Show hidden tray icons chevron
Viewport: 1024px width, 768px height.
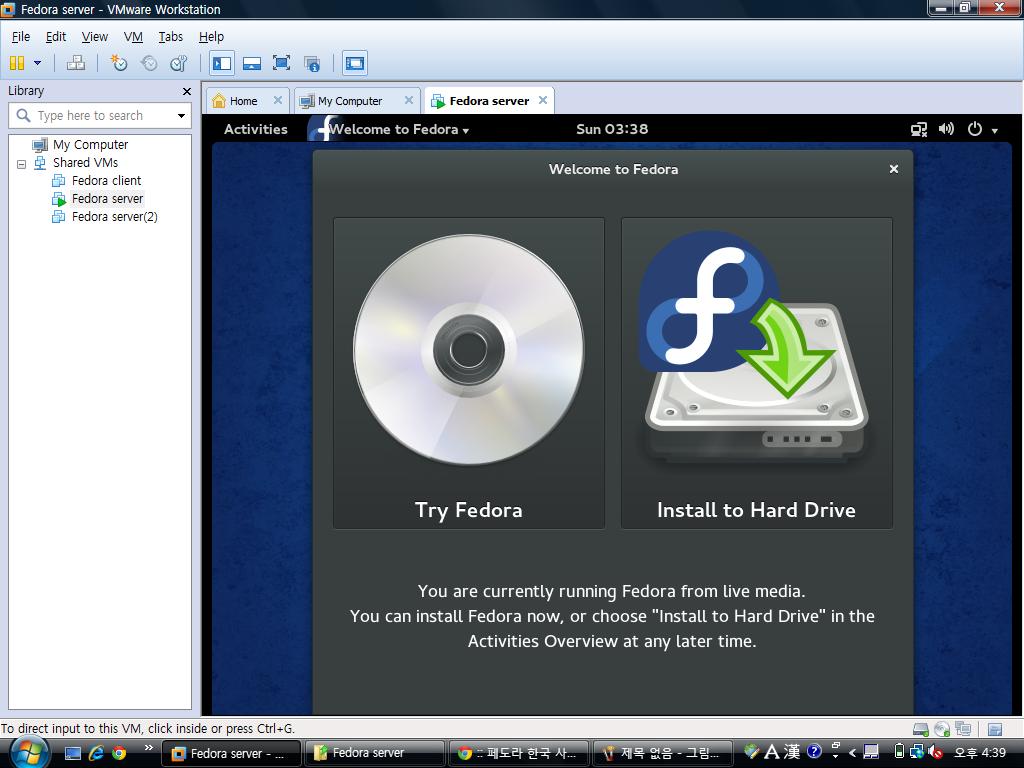tap(852, 753)
